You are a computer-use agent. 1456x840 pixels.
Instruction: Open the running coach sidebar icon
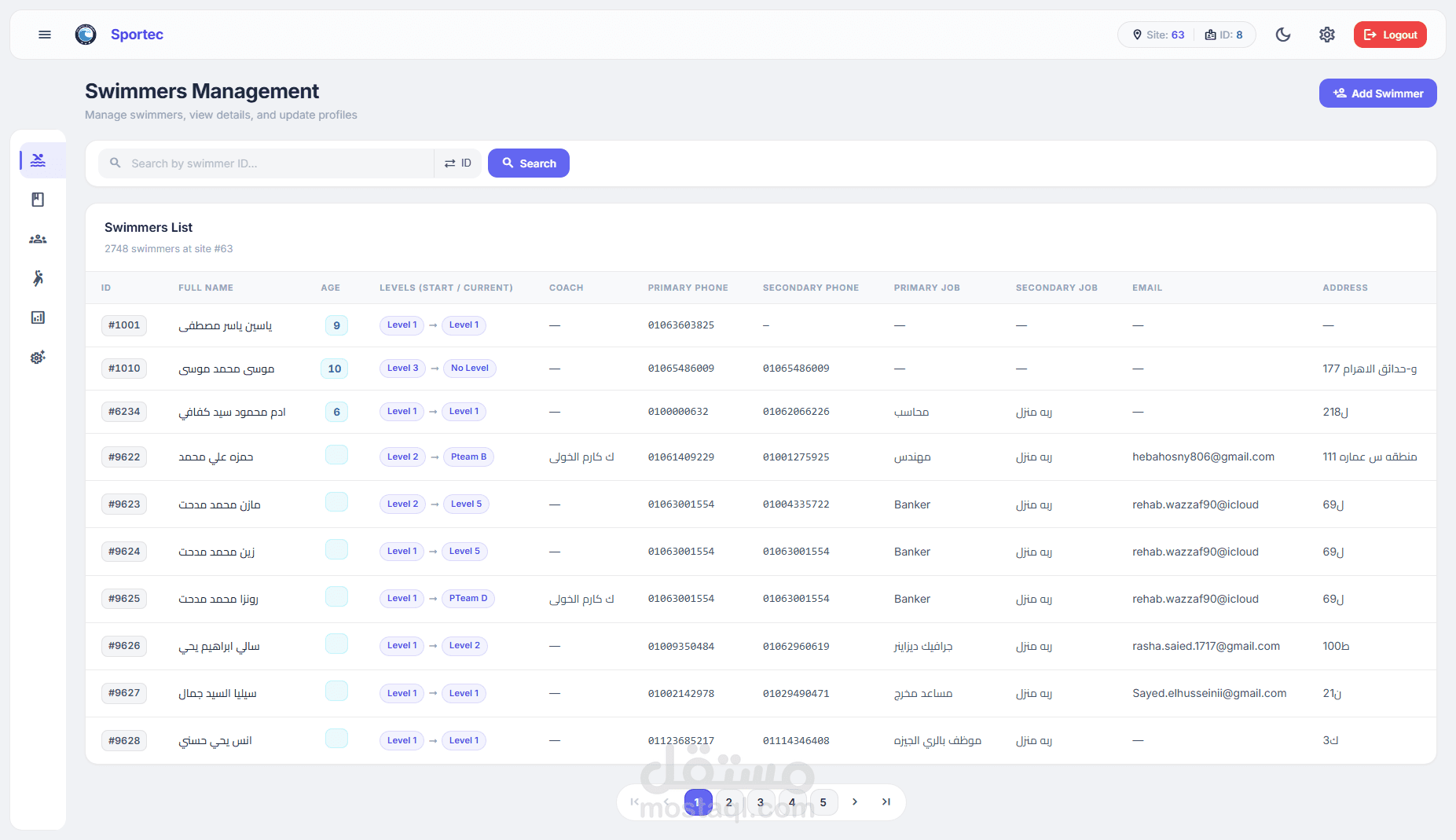(x=38, y=278)
